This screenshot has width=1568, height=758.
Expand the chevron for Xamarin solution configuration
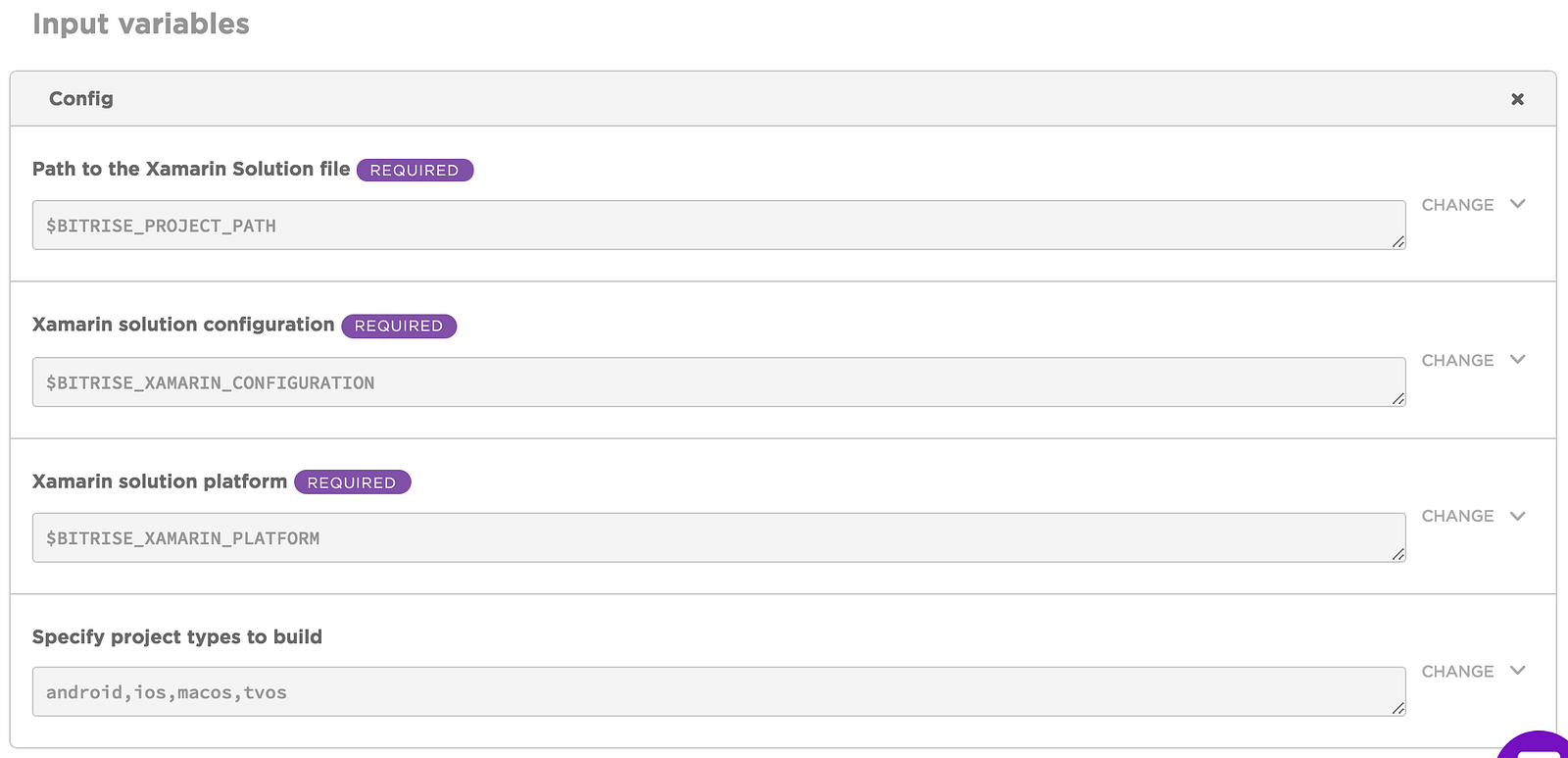(1518, 360)
